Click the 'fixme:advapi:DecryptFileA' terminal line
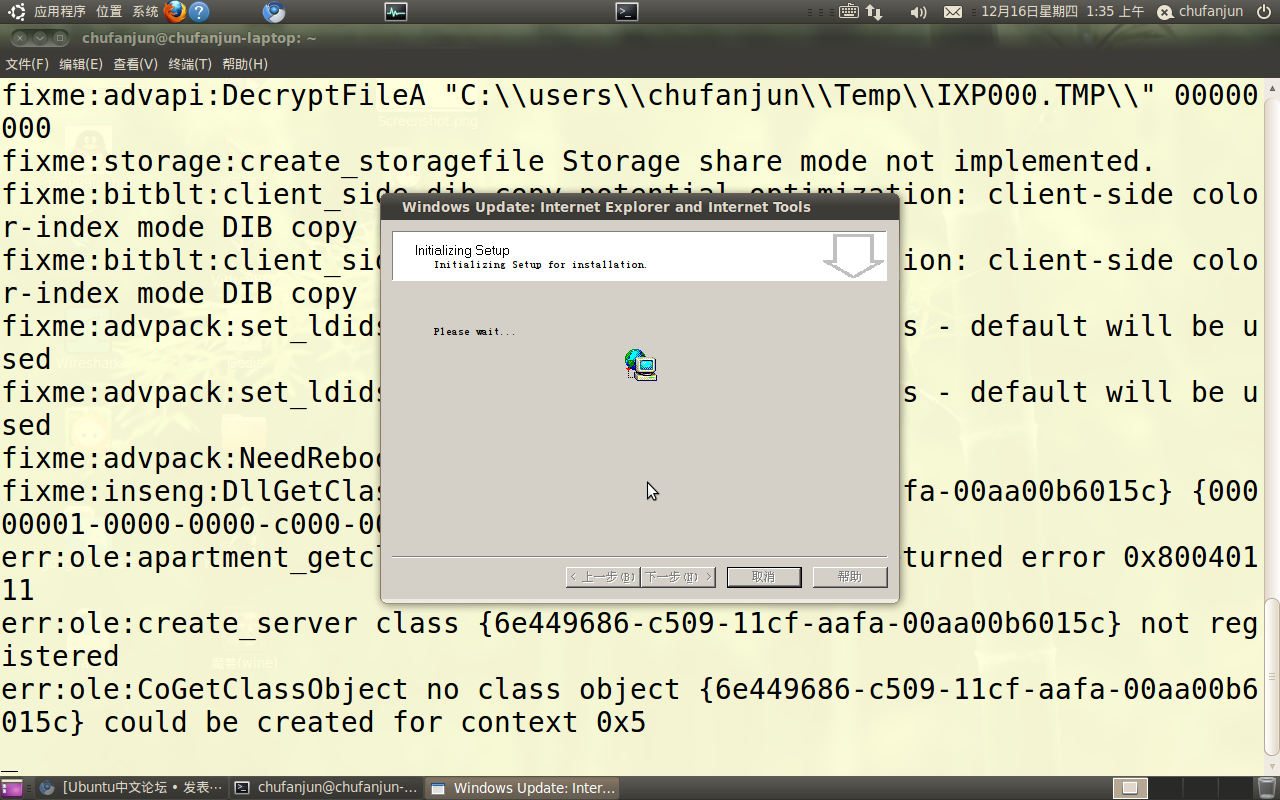This screenshot has height=800, width=1280. click(630, 112)
